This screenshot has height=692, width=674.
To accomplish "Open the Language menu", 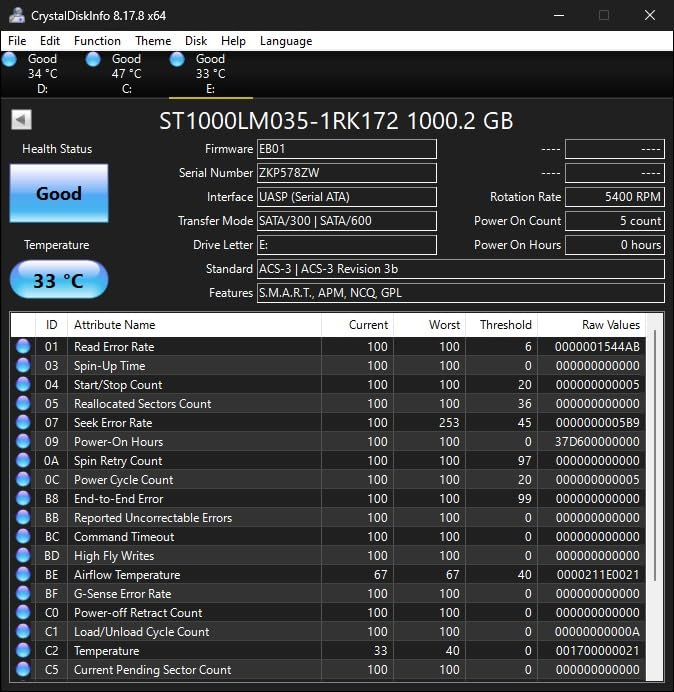I will [x=286, y=41].
